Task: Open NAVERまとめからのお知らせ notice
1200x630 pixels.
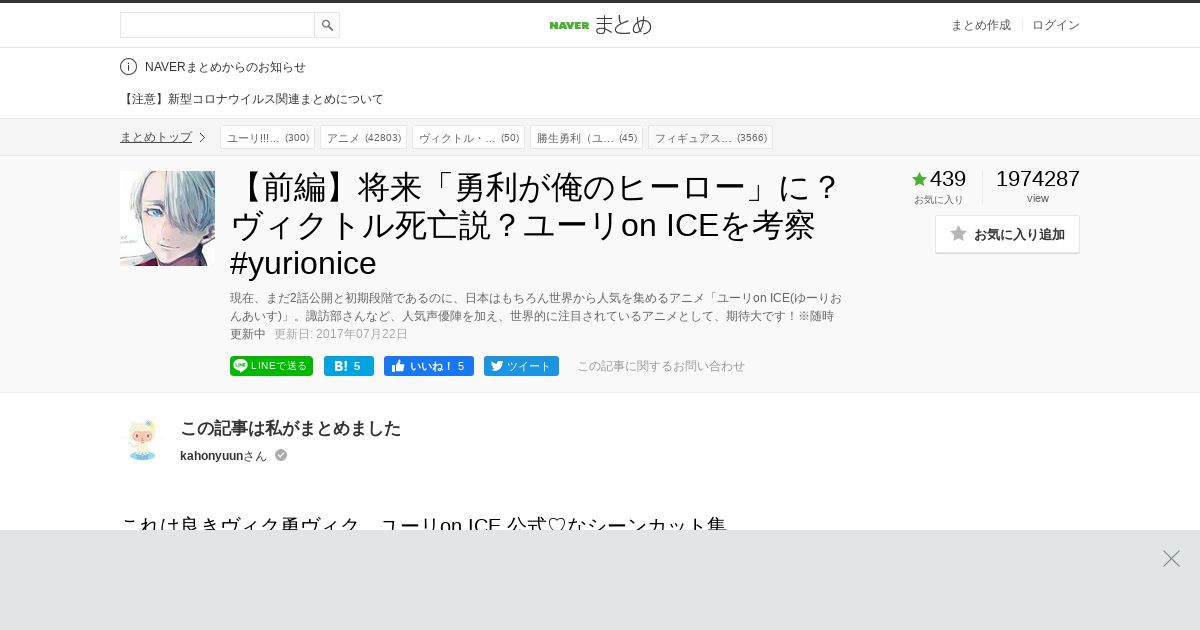Action: [x=225, y=67]
